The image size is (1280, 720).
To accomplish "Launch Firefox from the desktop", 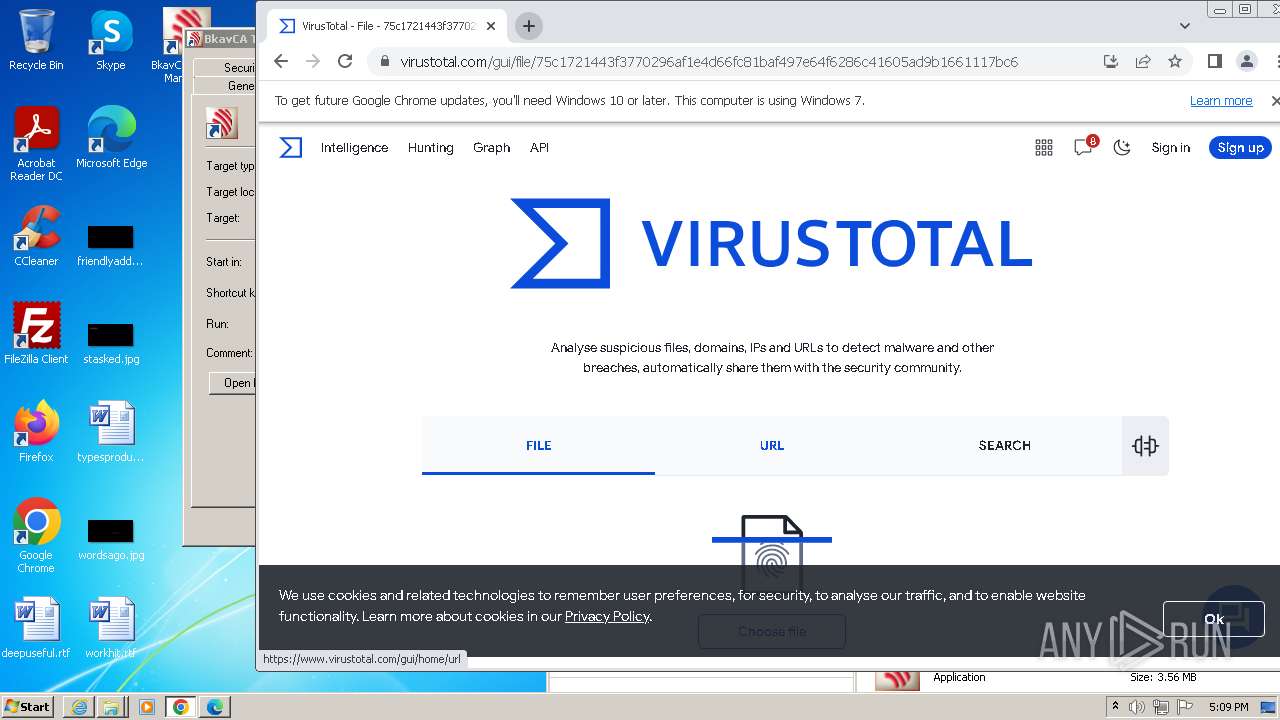I will point(36,431).
